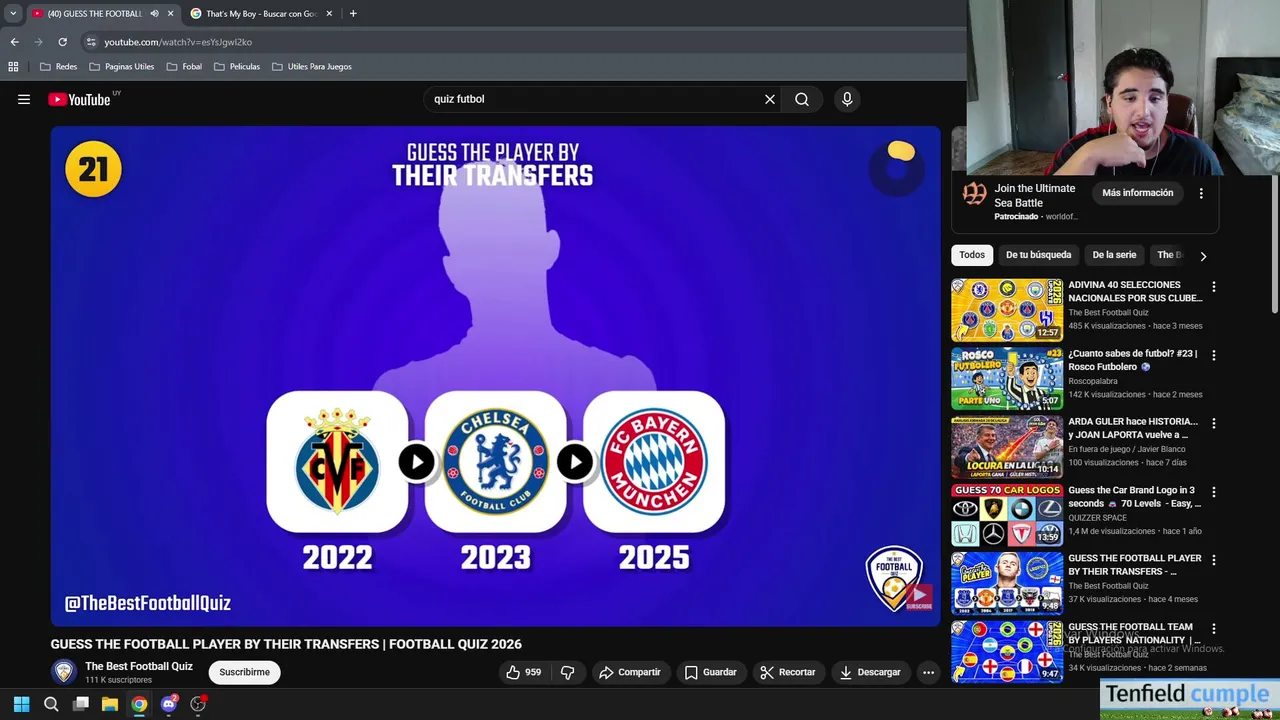Save video with Guardar button

(710, 672)
